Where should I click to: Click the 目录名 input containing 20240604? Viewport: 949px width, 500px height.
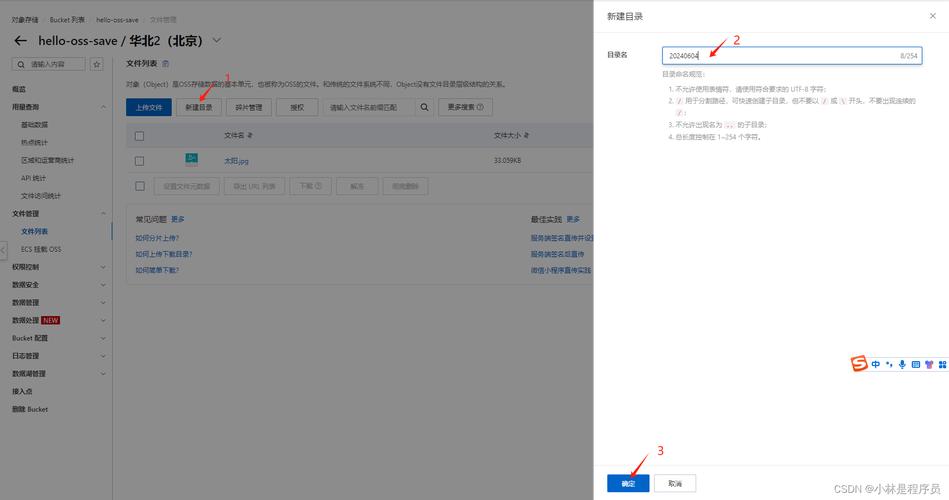tap(792, 56)
